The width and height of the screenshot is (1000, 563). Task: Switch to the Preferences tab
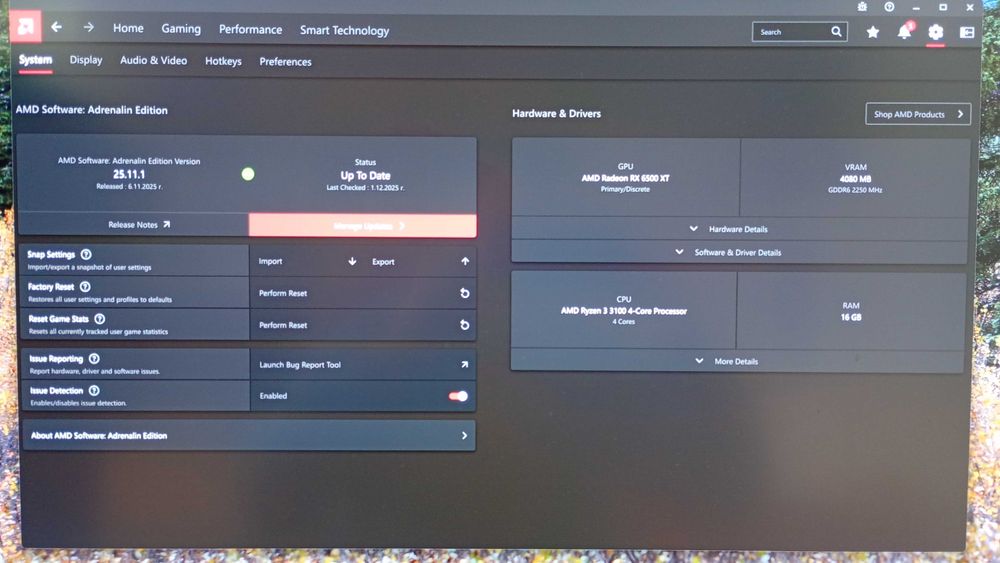pyautogui.click(x=285, y=62)
